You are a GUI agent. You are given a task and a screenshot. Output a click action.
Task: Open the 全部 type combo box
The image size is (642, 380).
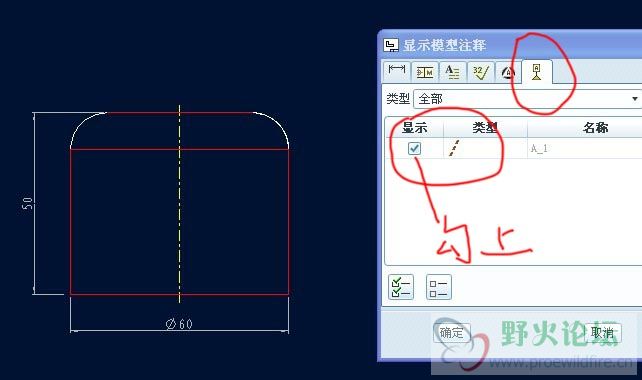tap(527, 99)
